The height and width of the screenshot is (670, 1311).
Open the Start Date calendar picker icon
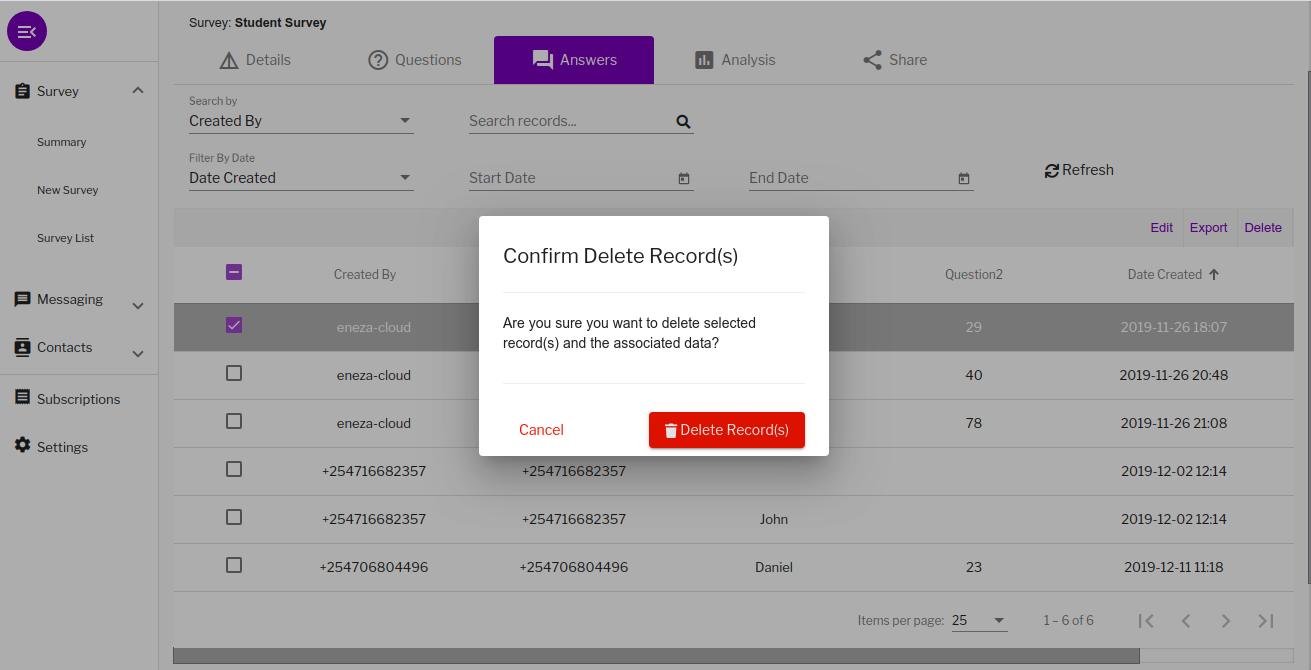point(684,178)
